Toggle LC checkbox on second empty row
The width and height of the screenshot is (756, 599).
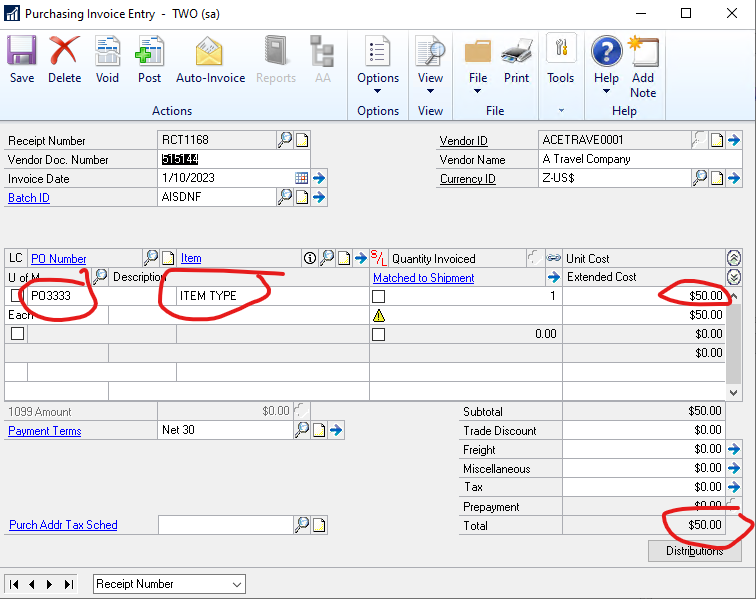pos(17,333)
